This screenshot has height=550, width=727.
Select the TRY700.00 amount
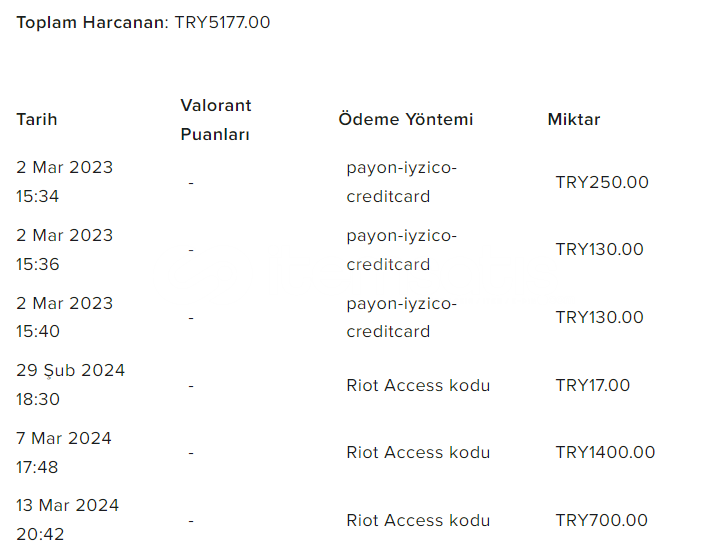[601, 520]
